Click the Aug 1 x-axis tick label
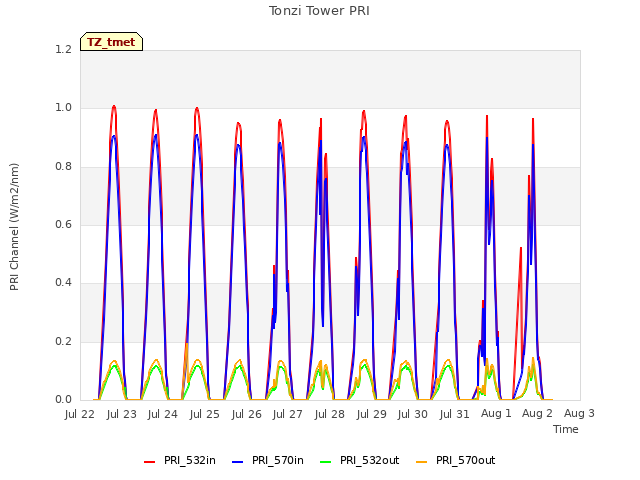 pos(496,413)
